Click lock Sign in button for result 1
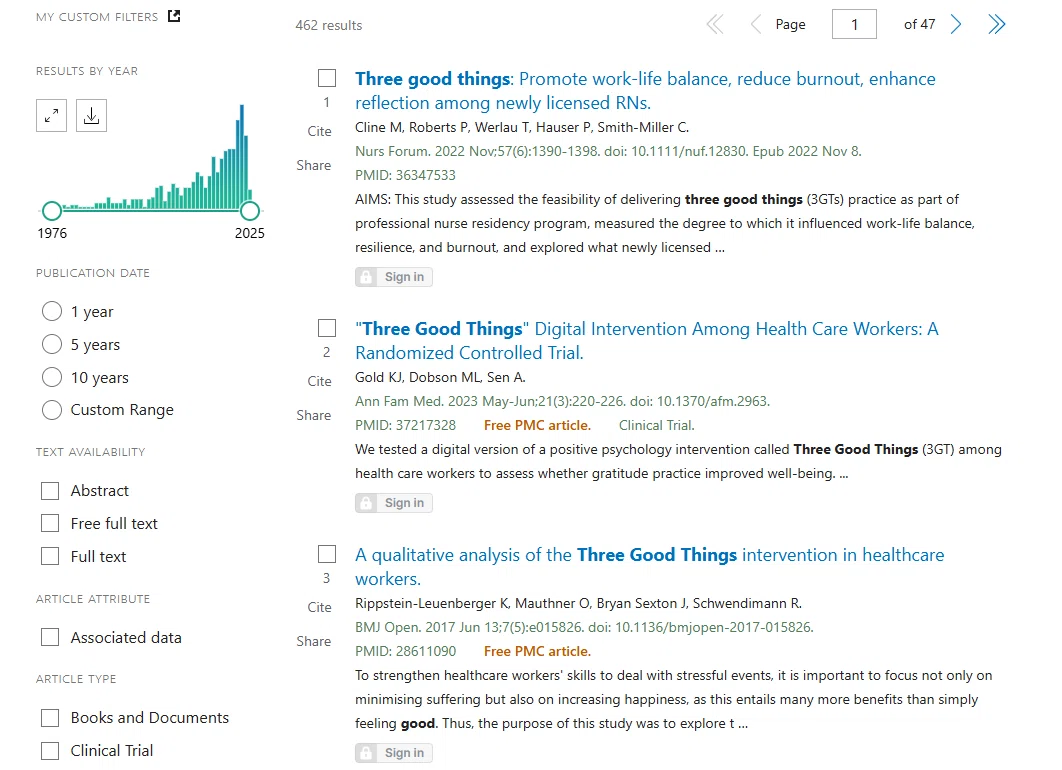The height and width of the screenshot is (770, 1062). (394, 277)
